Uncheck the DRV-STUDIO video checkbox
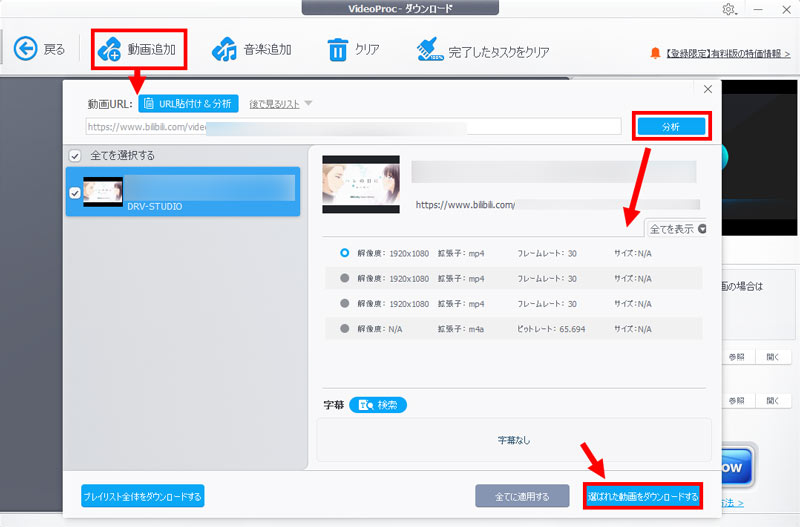This screenshot has width=800, height=527. coord(75,193)
